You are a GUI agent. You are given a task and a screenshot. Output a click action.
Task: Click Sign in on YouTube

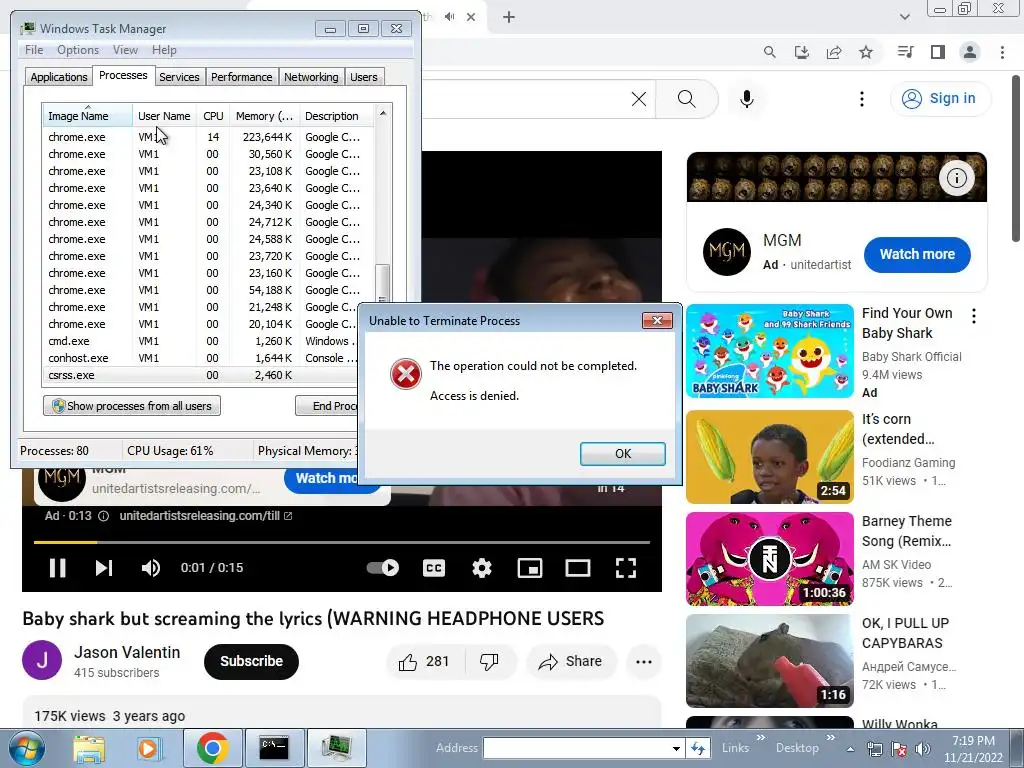coord(939,98)
